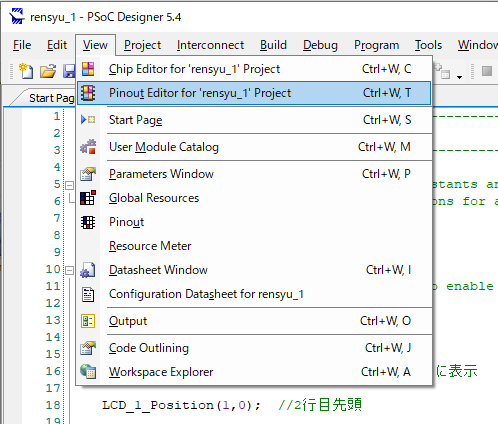Click the Chip Editor menu icon
The width and height of the screenshot is (498, 424).
pos(88,69)
